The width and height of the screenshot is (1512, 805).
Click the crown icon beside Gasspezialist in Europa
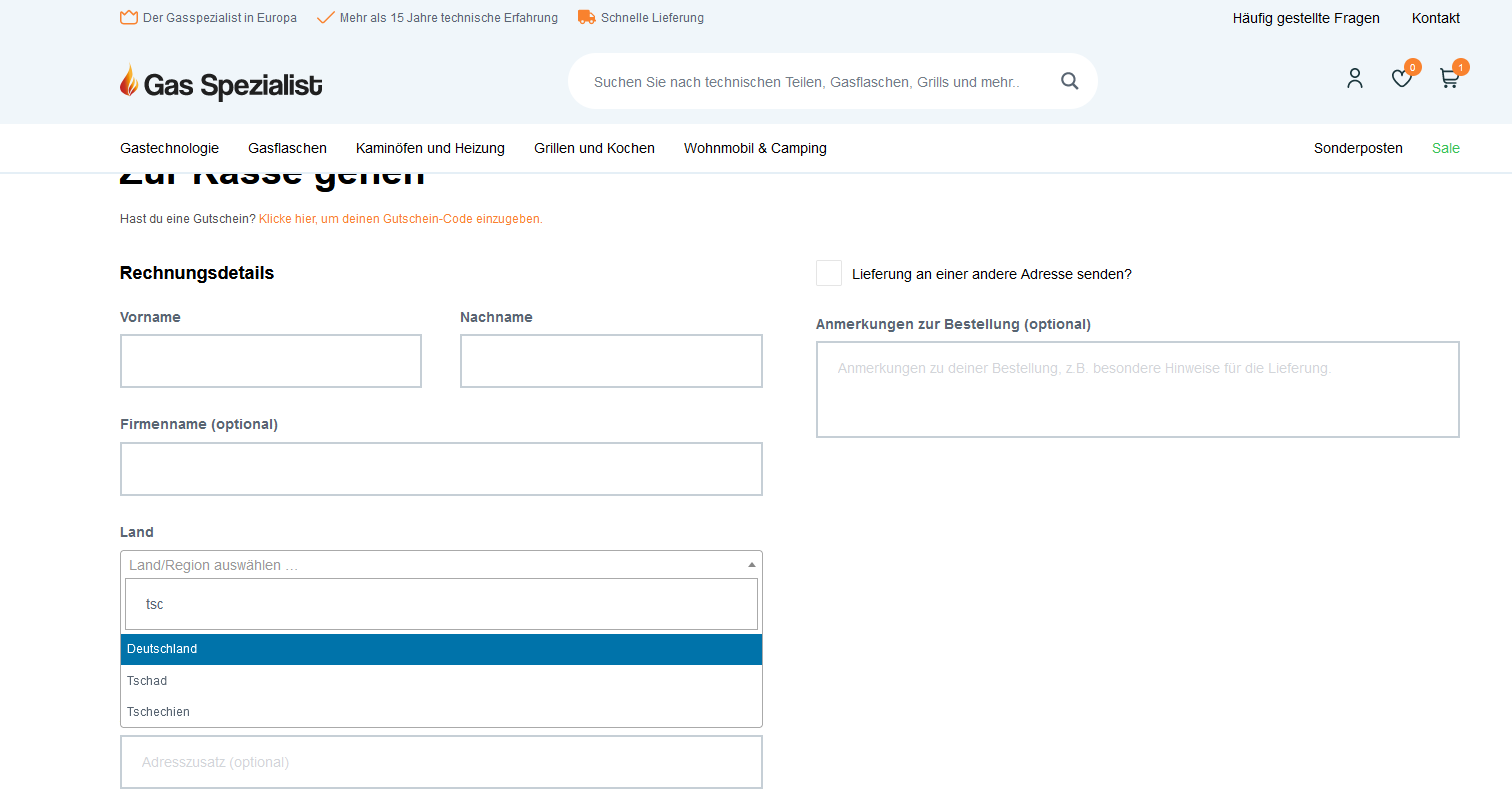click(129, 17)
